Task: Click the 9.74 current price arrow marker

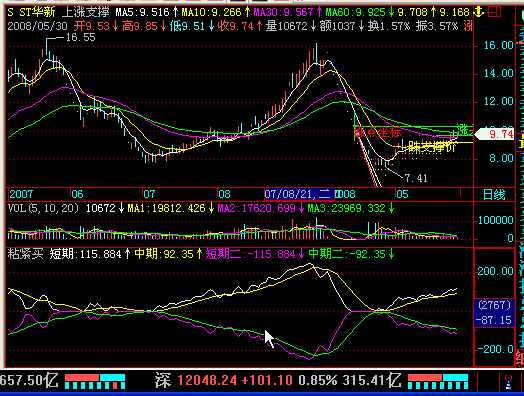Action: pos(495,134)
